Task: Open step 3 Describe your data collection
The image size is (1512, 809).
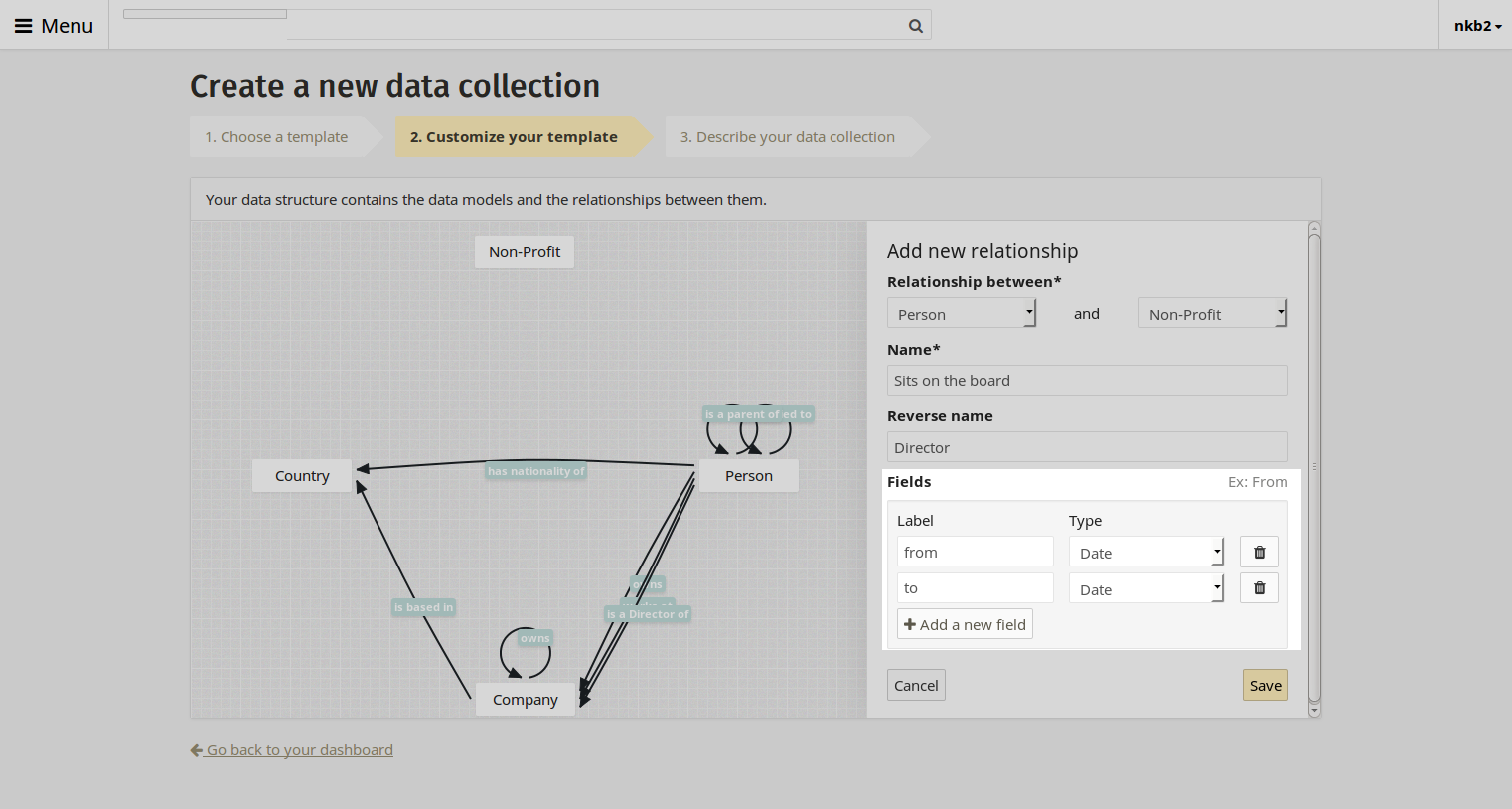Action: pos(787,137)
